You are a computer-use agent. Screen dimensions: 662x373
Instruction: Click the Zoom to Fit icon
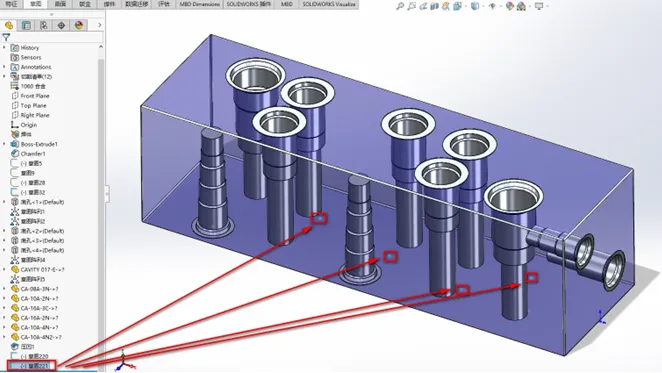[x=400, y=6]
